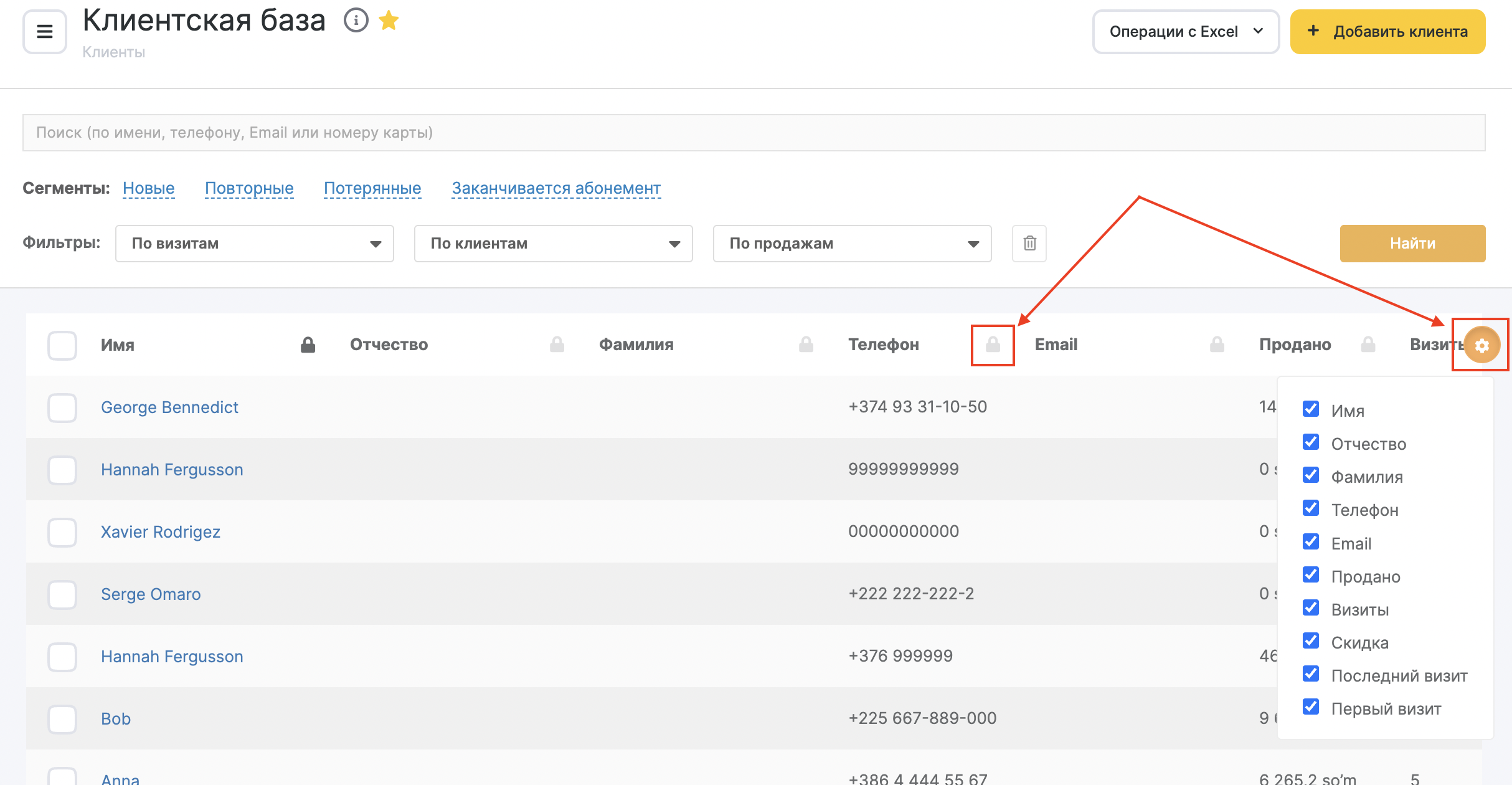Toggle the favorite star icon
The width and height of the screenshot is (1512, 785).
coord(389,21)
